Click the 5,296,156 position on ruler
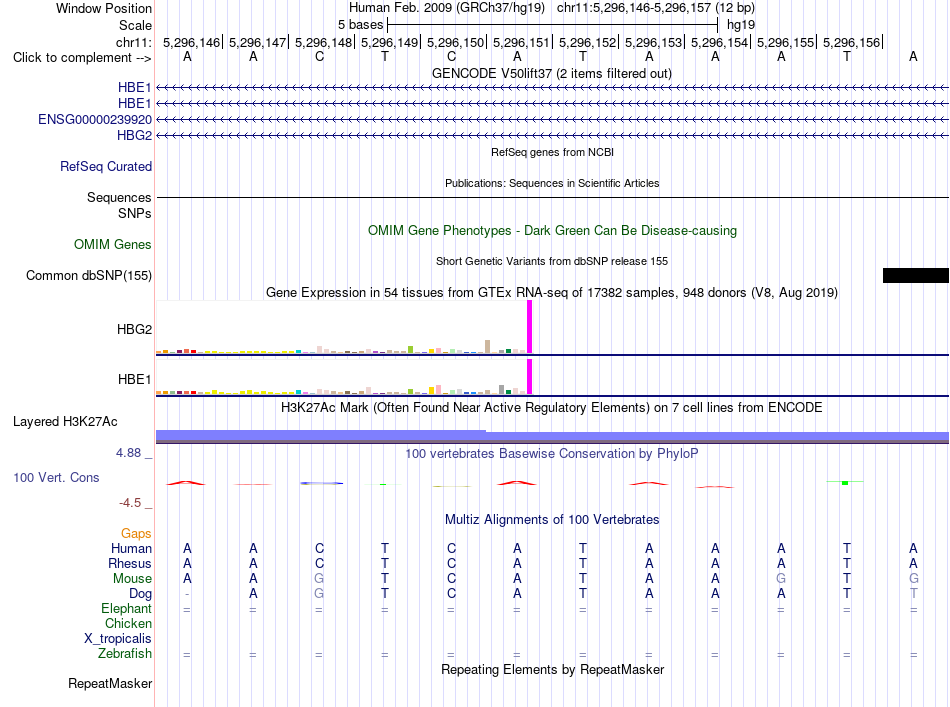The height and width of the screenshot is (707, 950). [851, 42]
